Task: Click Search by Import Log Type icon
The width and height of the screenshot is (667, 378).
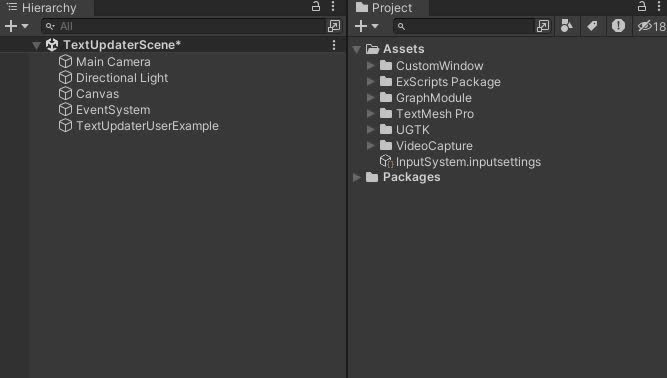Action: point(618,26)
